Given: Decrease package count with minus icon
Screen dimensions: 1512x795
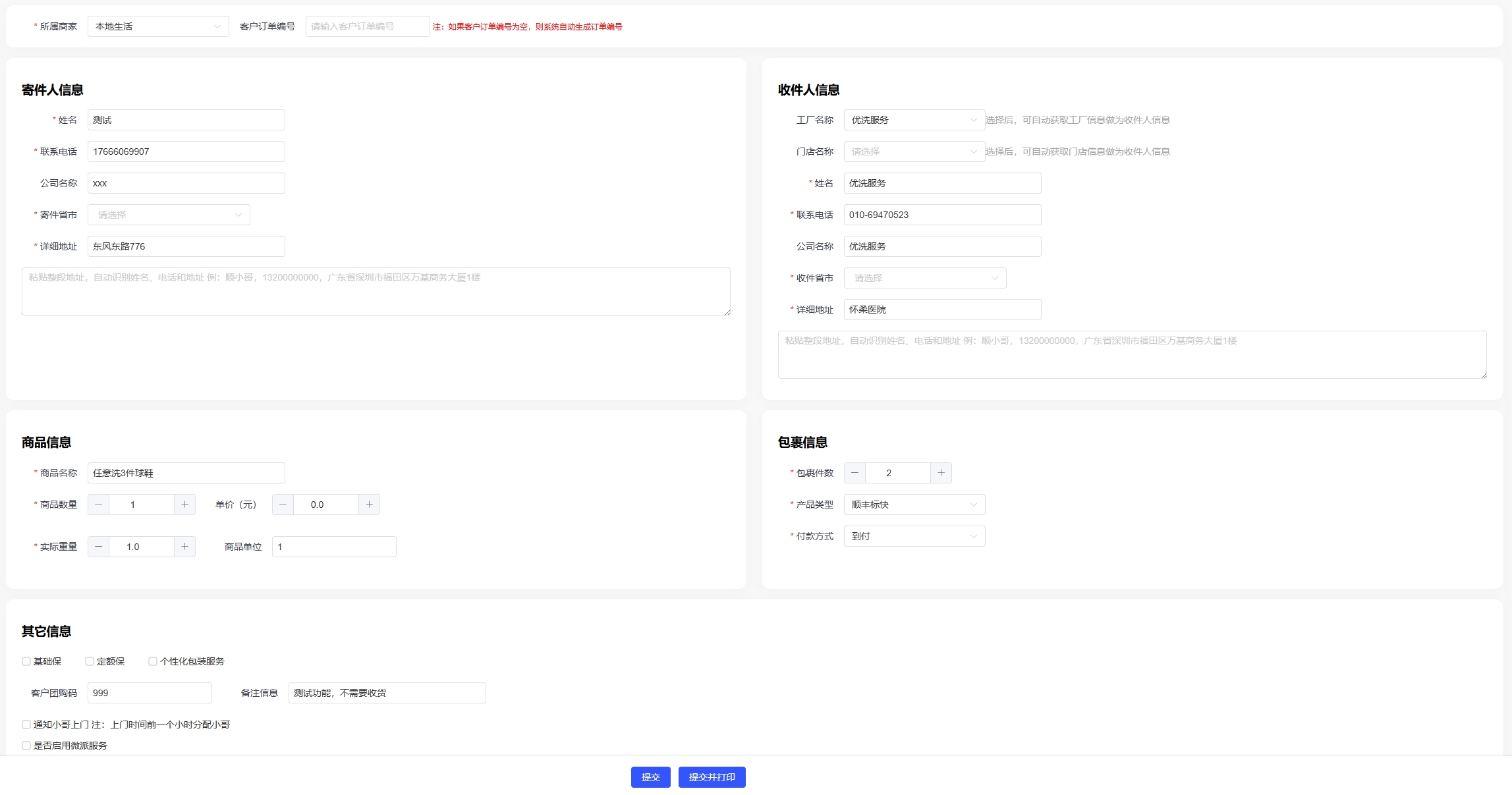Looking at the screenshot, I should coord(854,473).
